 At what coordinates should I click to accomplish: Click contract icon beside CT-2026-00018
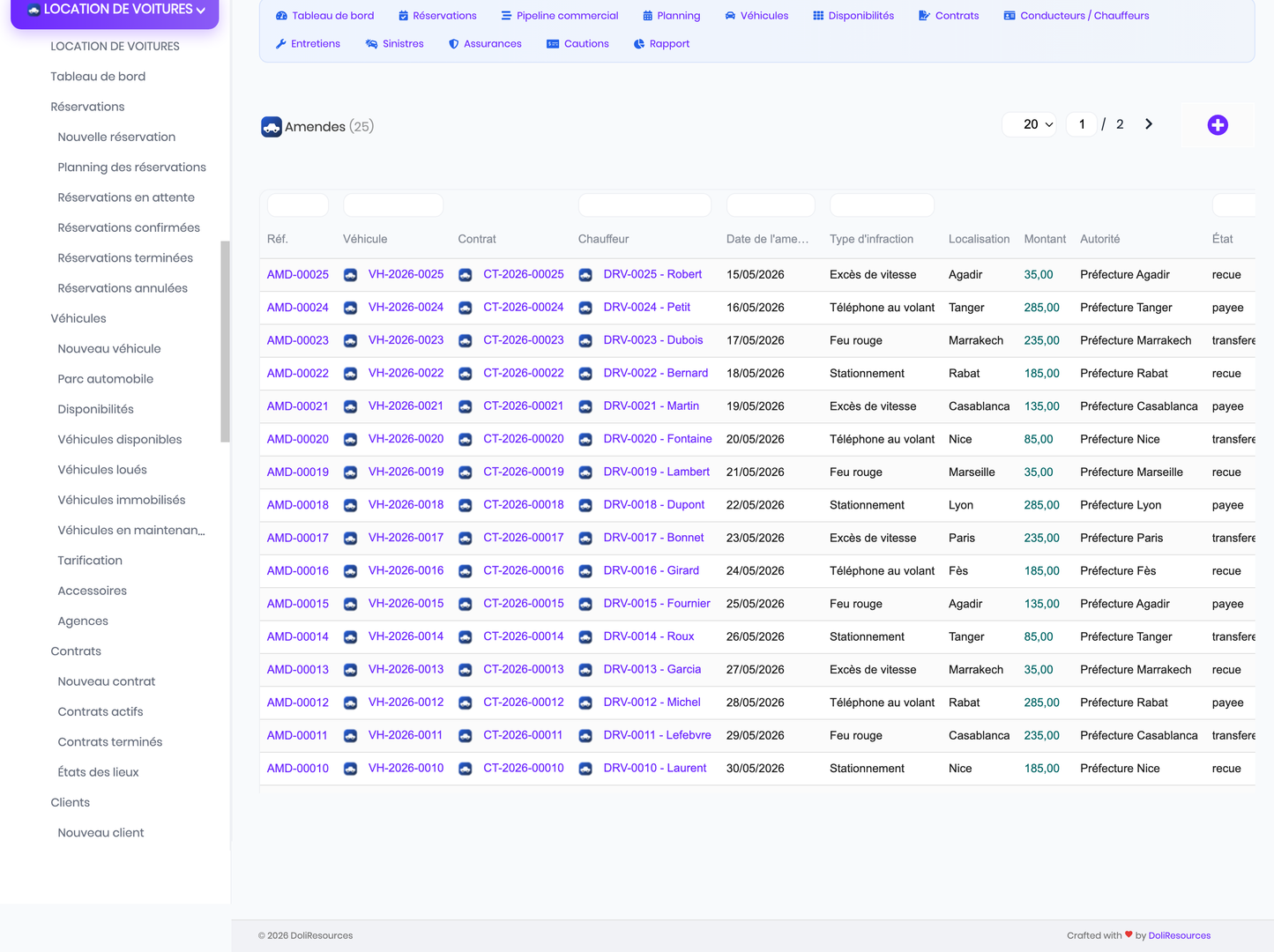tap(466, 505)
